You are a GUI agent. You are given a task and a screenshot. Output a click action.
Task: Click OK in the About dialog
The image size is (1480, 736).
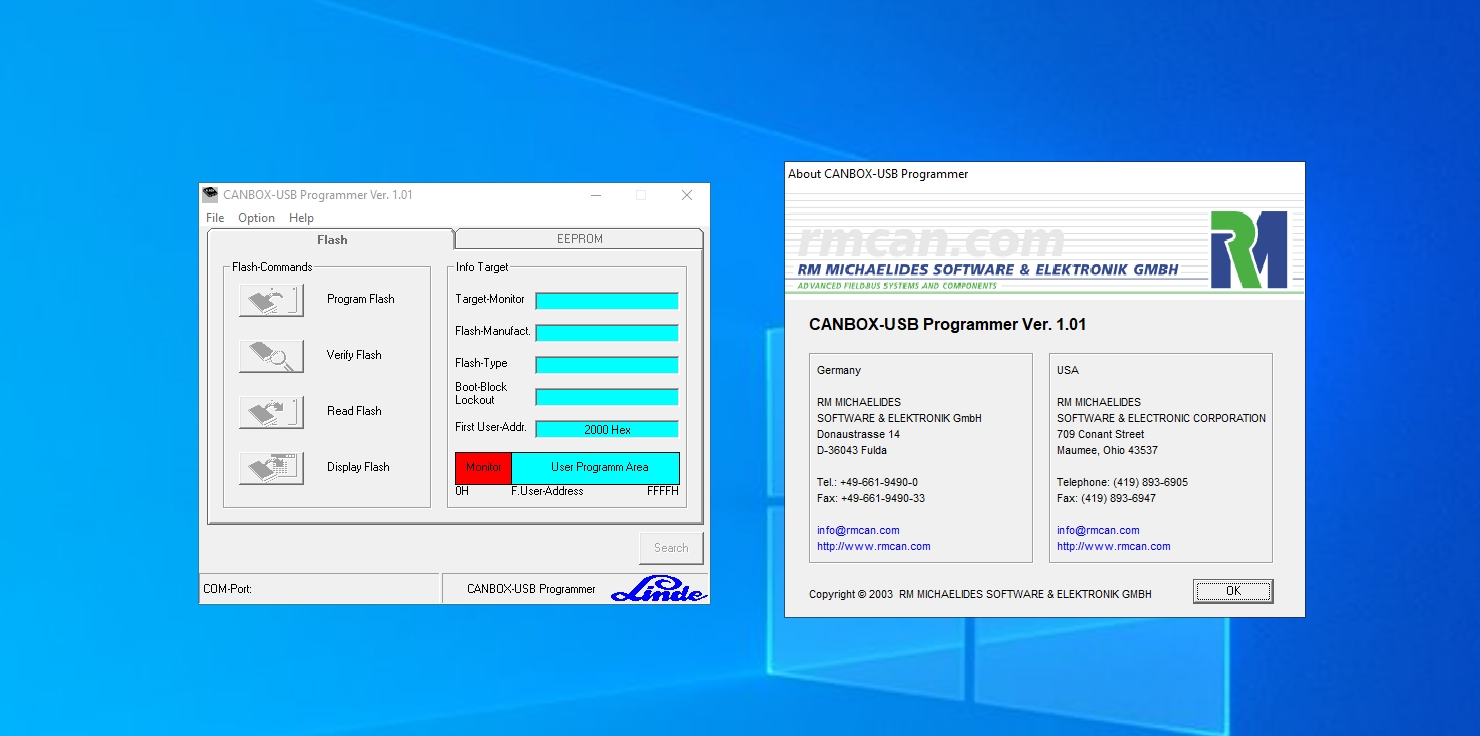(x=1233, y=591)
